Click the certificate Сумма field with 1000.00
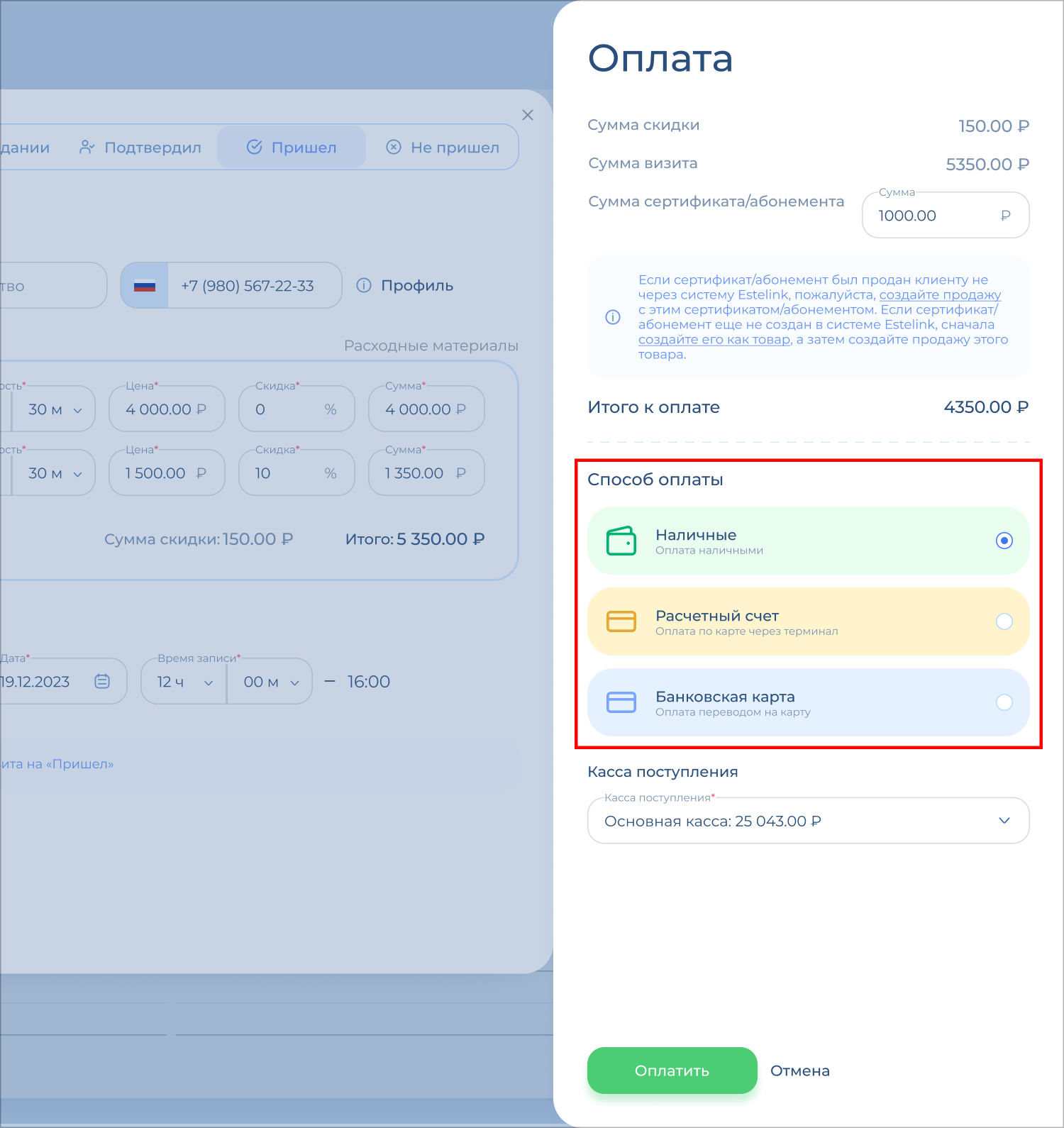1064x1128 pixels. click(946, 215)
